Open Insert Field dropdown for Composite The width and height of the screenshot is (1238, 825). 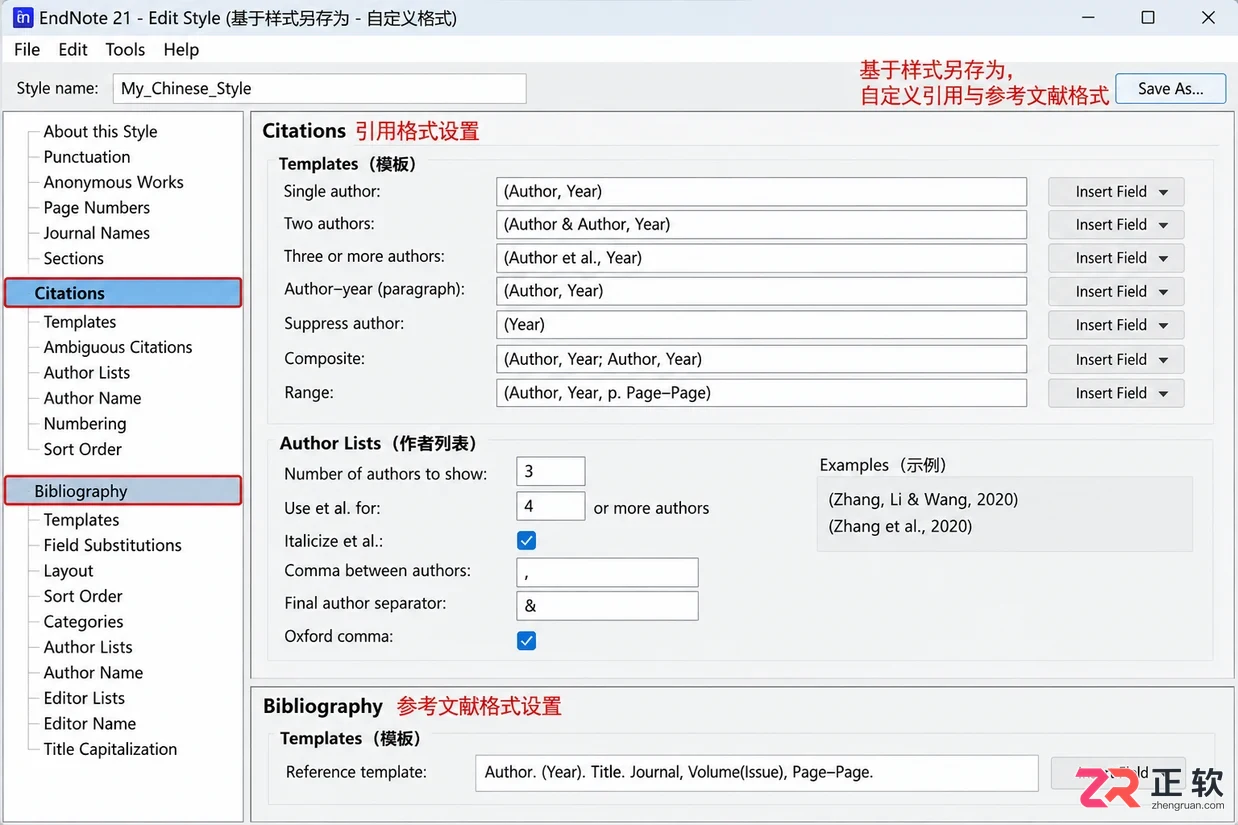[x=1116, y=359]
